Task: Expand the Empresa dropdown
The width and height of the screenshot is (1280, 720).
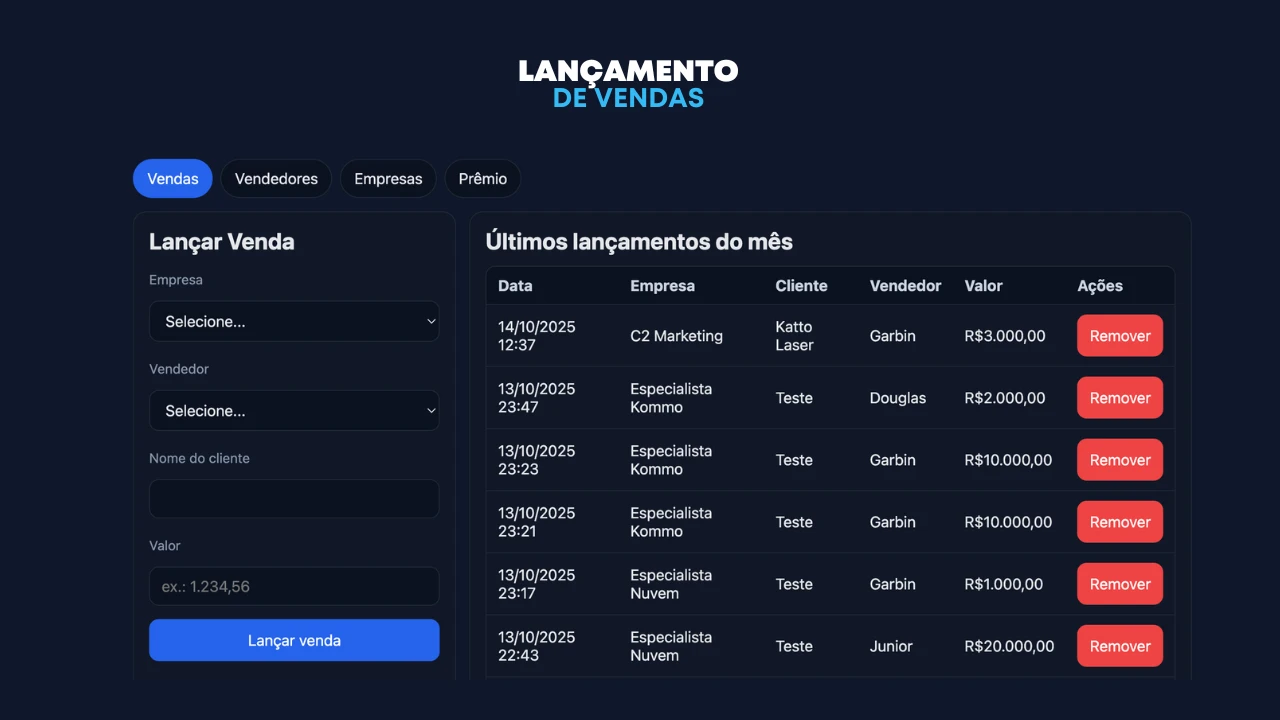Action: 294,322
